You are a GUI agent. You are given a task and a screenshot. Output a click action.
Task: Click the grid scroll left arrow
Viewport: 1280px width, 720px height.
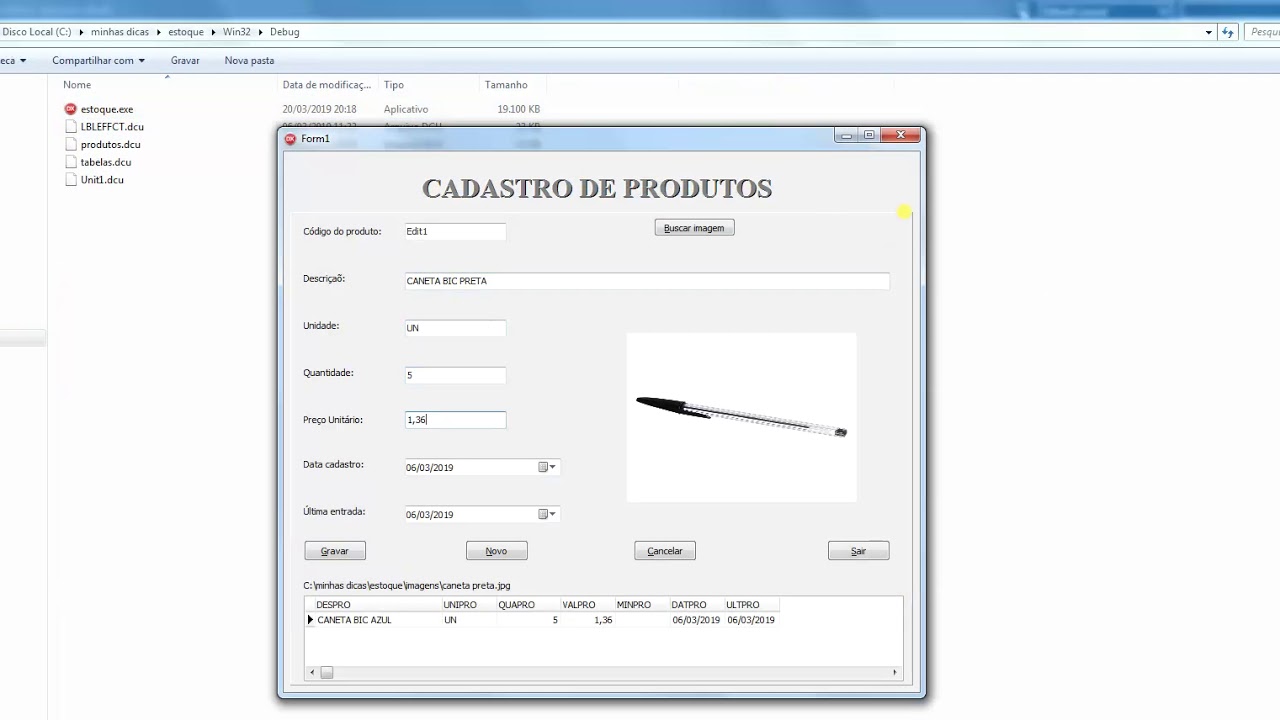tap(312, 673)
